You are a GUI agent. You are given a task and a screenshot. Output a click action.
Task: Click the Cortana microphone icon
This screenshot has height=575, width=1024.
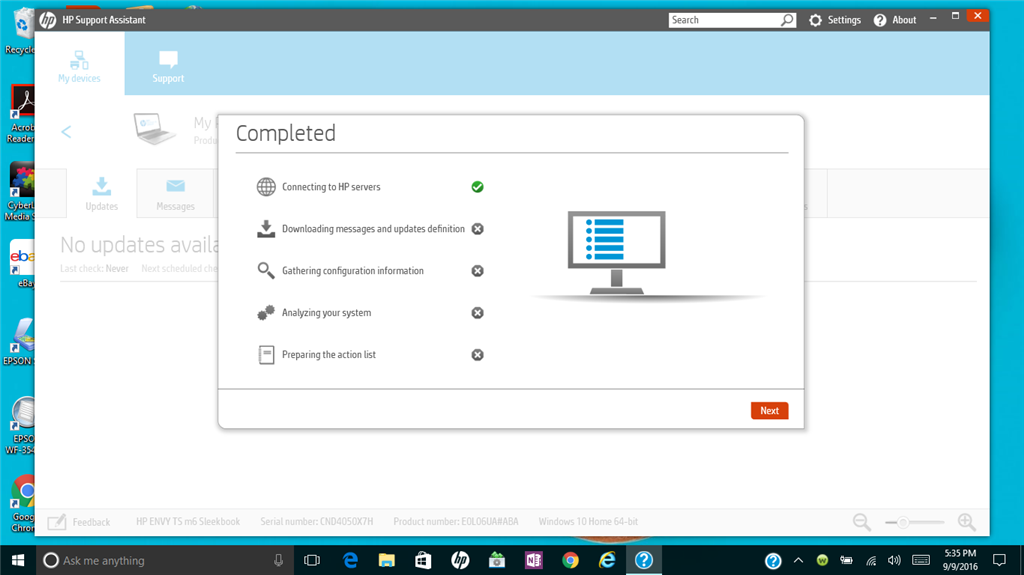point(278,560)
